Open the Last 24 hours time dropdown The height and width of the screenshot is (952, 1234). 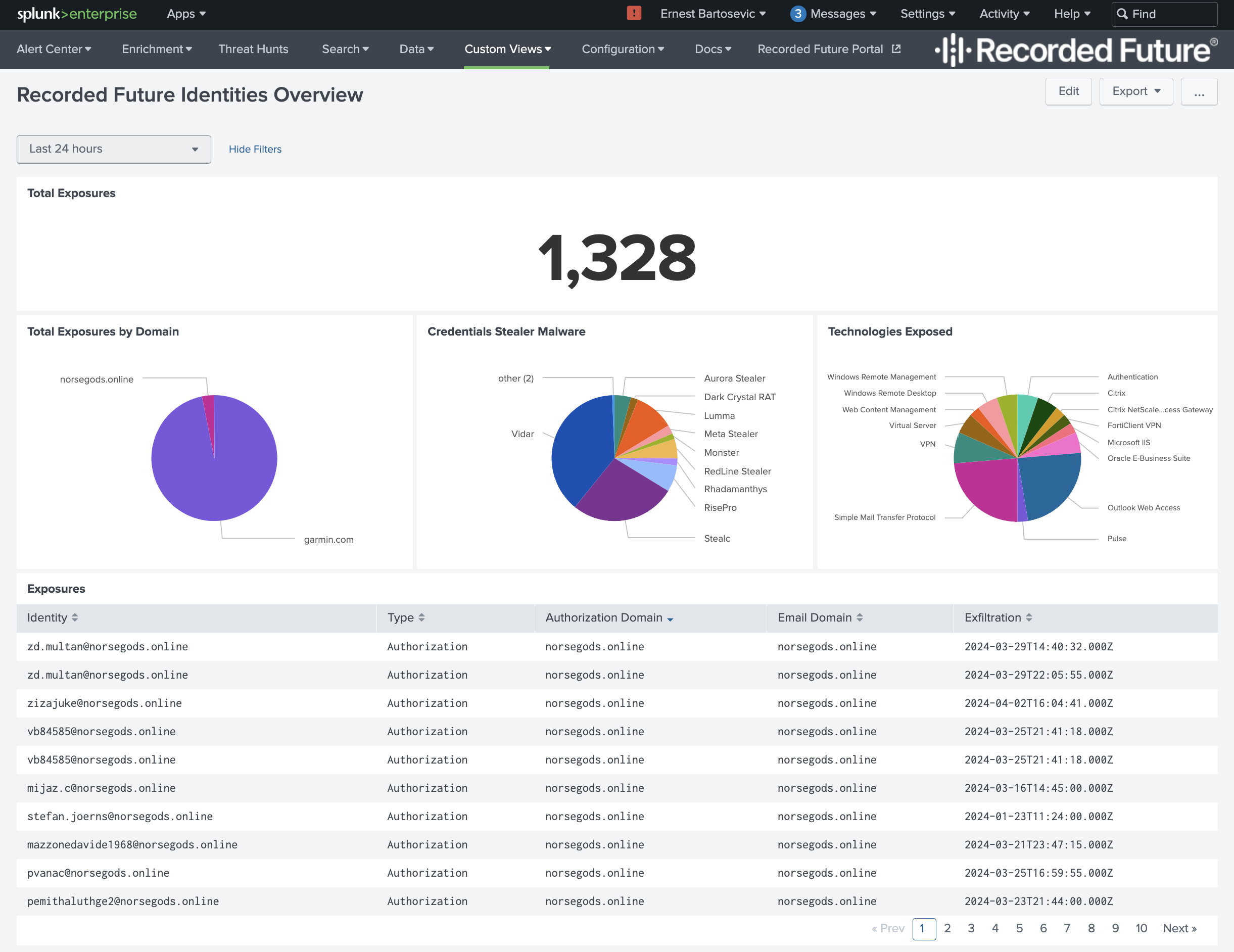114,149
